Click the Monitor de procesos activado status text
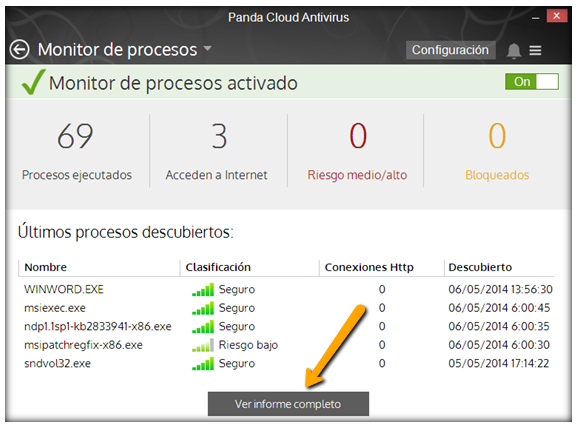The image size is (576, 427). coord(173,83)
